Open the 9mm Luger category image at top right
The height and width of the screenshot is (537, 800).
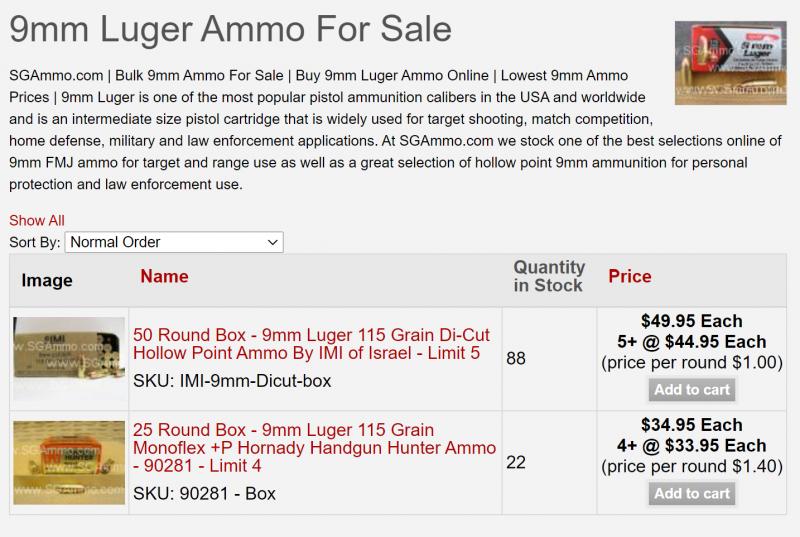[x=731, y=63]
